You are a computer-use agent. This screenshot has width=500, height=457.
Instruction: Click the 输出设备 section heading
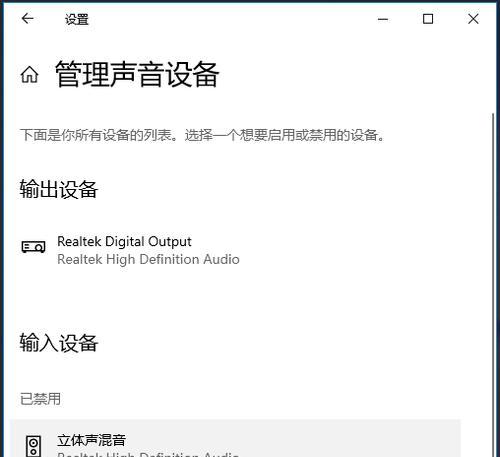pos(58,189)
